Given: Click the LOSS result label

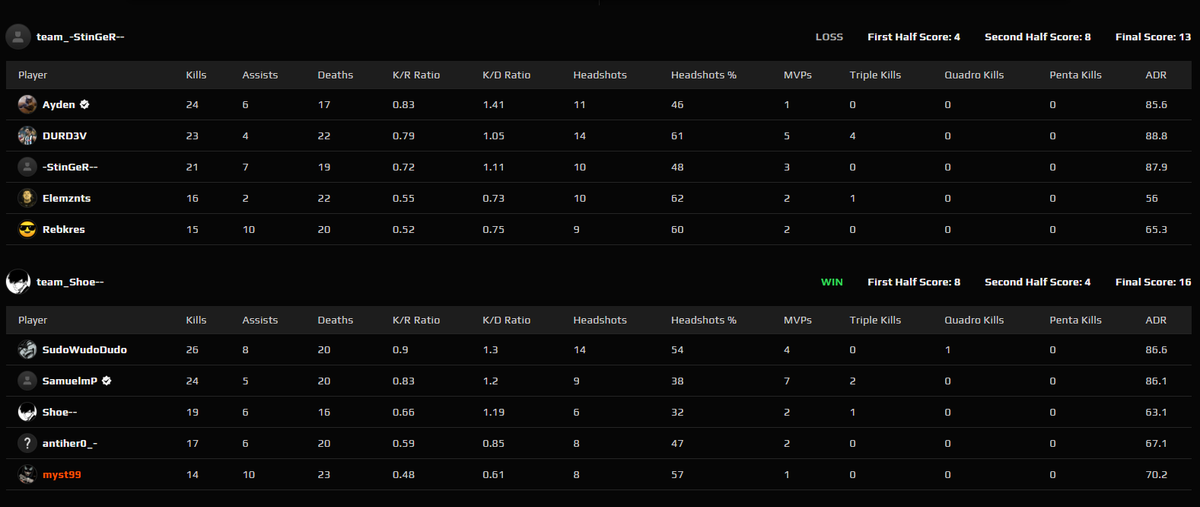Looking at the screenshot, I should pos(829,37).
